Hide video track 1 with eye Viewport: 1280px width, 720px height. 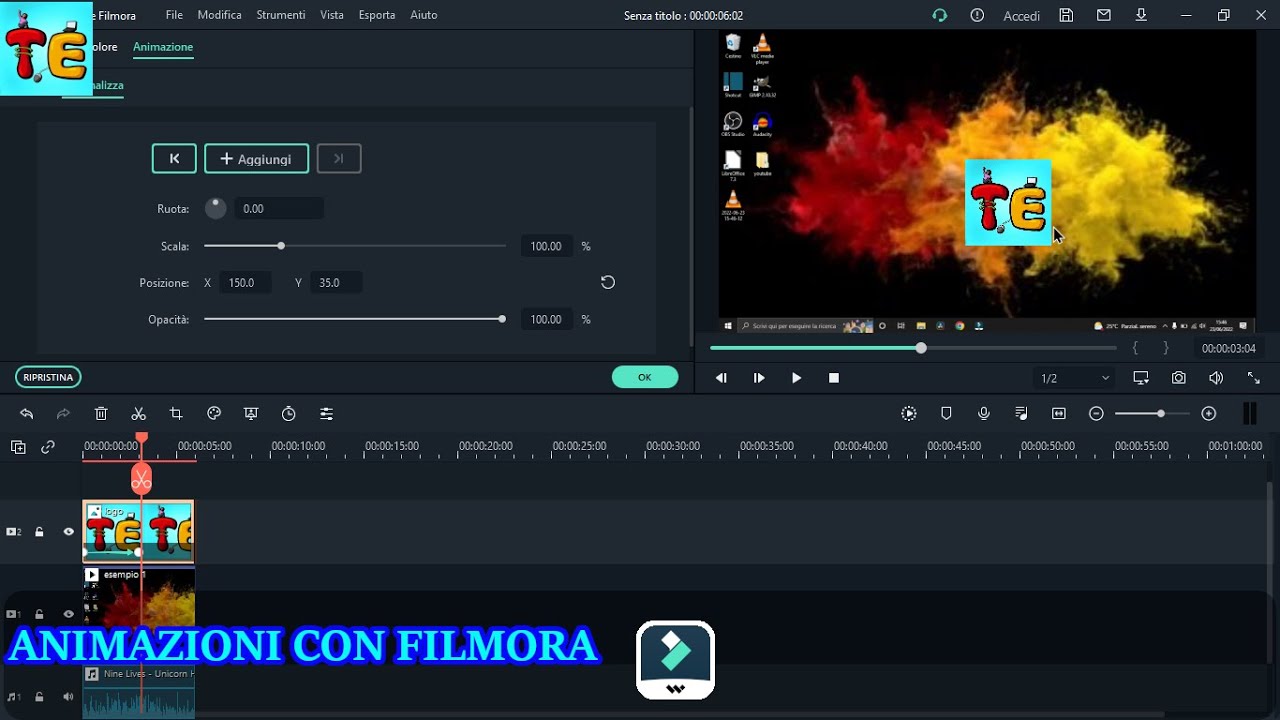[x=69, y=614]
